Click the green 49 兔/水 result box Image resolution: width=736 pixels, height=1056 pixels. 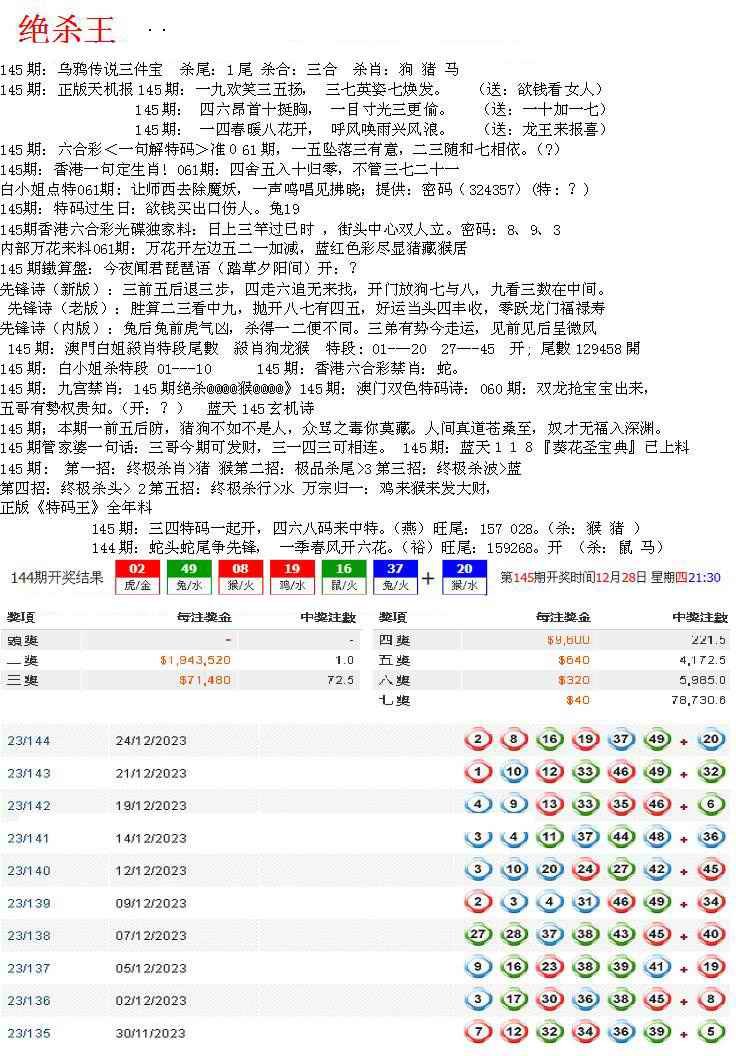tap(184, 577)
